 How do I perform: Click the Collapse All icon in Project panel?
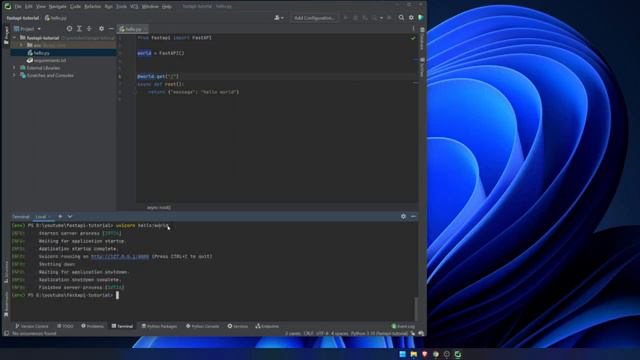point(89,29)
